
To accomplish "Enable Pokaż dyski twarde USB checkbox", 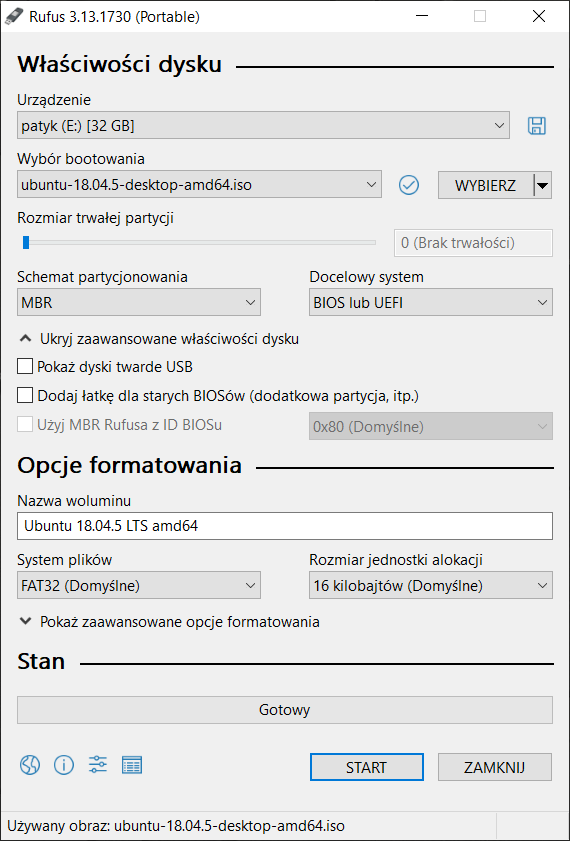I will 25,367.
